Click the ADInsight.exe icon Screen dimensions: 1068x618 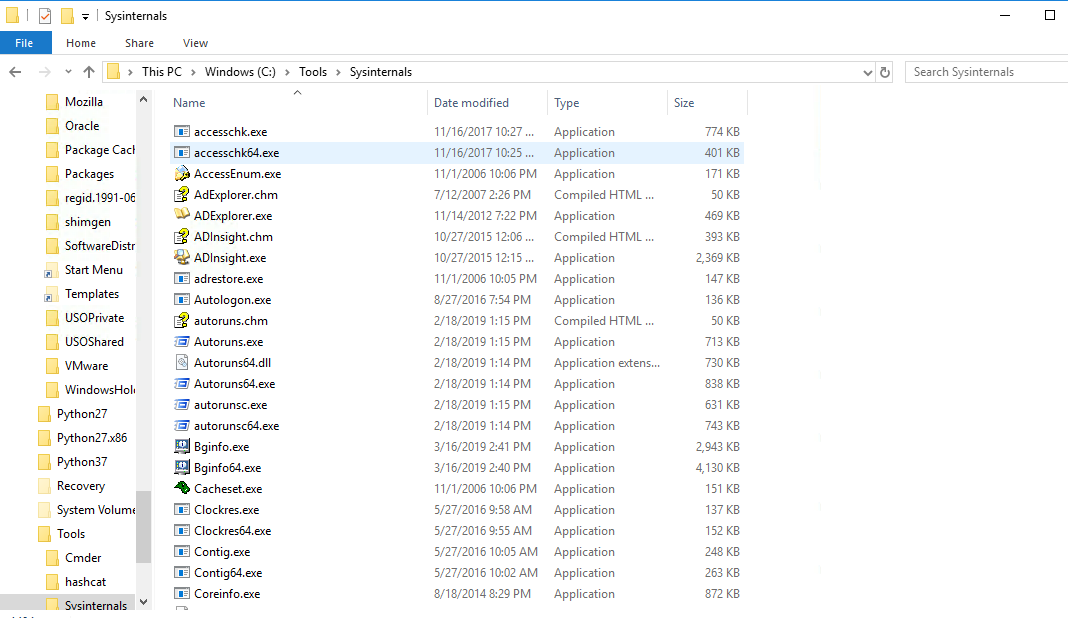pos(182,258)
